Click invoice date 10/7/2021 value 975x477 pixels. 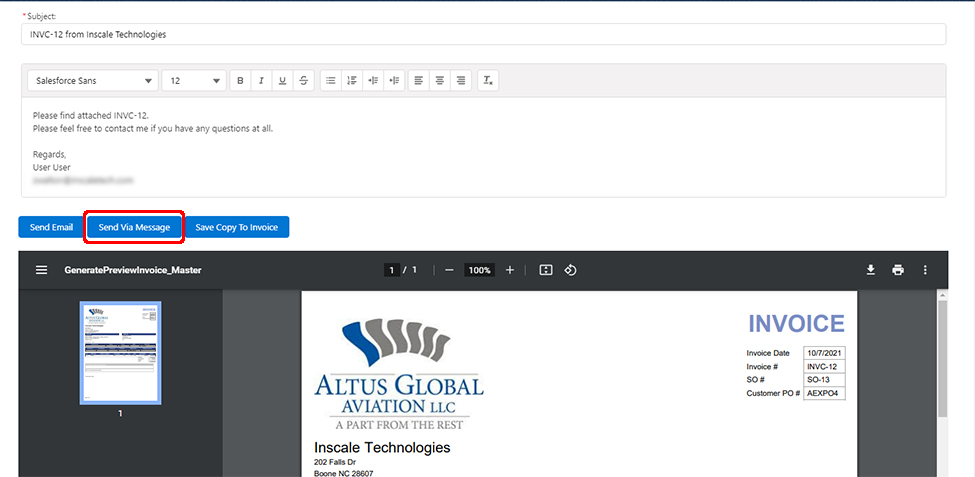click(825, 353)
